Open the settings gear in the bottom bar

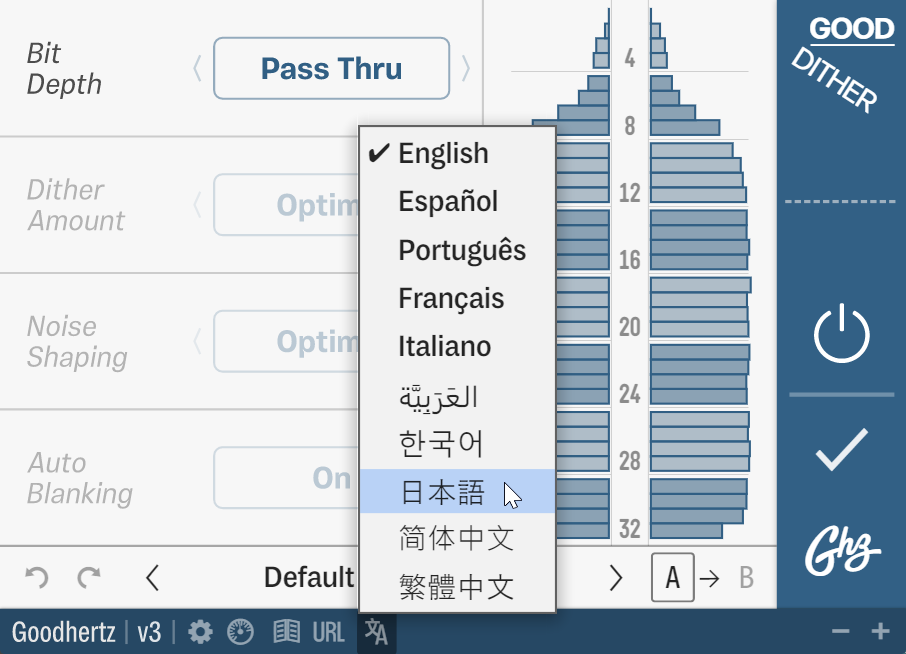coord(200,632)
